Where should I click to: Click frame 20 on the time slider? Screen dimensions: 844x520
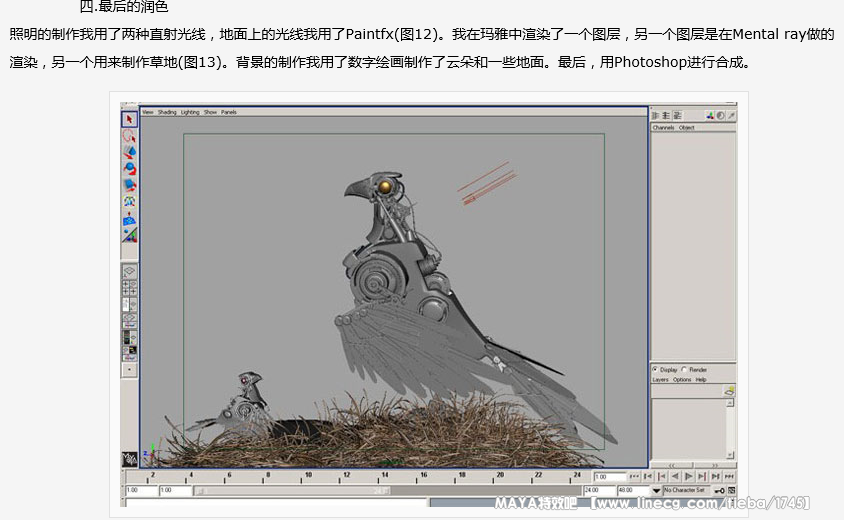tap(500, 476)
